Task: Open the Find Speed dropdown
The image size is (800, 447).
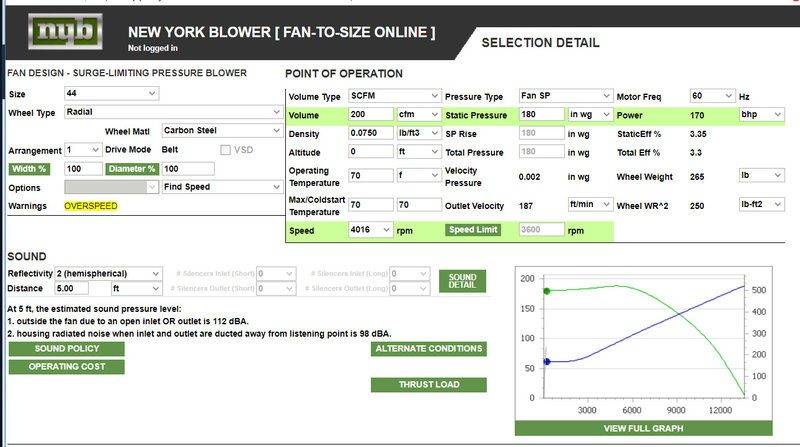Action: tap(222, 187)
